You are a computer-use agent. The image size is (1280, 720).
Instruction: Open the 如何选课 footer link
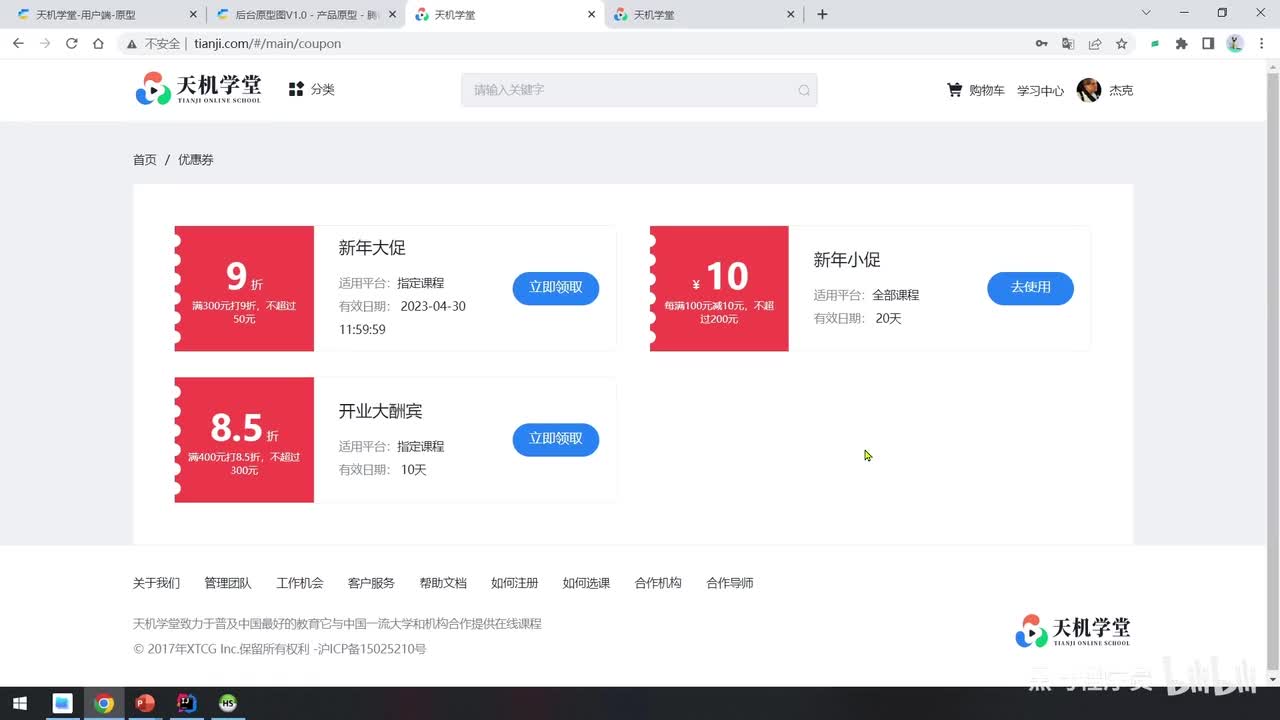pyautogui.click(x=586, y=583)
